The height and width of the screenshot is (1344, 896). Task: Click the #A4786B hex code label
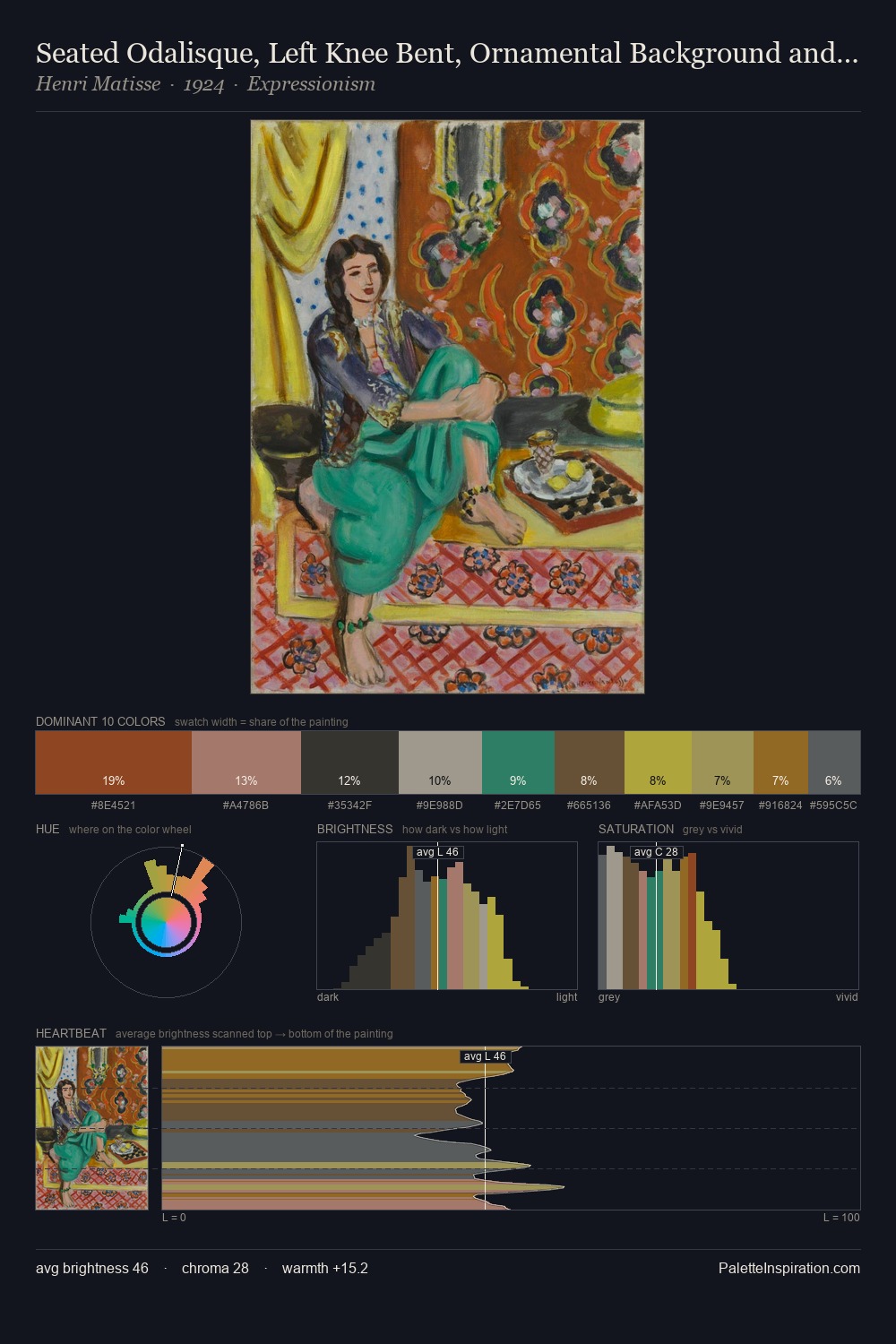click(246, 806)
